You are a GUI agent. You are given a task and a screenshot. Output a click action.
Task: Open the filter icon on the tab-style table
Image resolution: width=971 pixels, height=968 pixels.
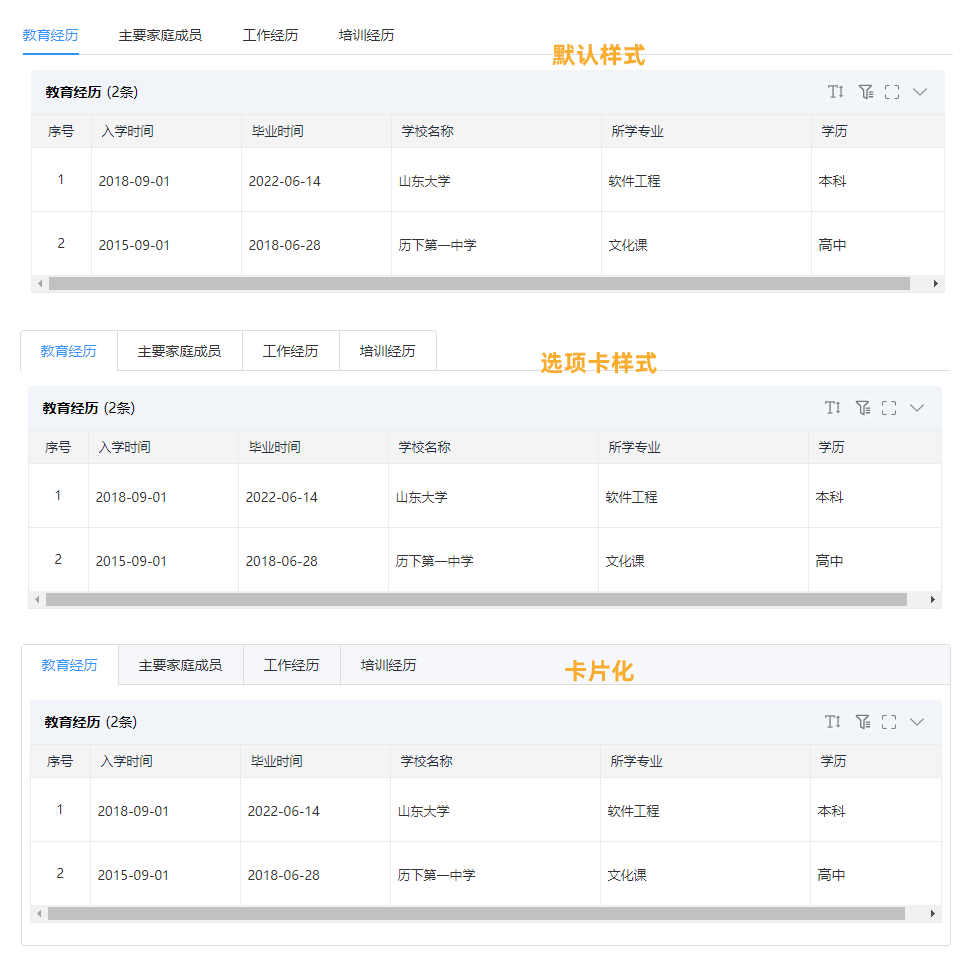click(864, 407)
